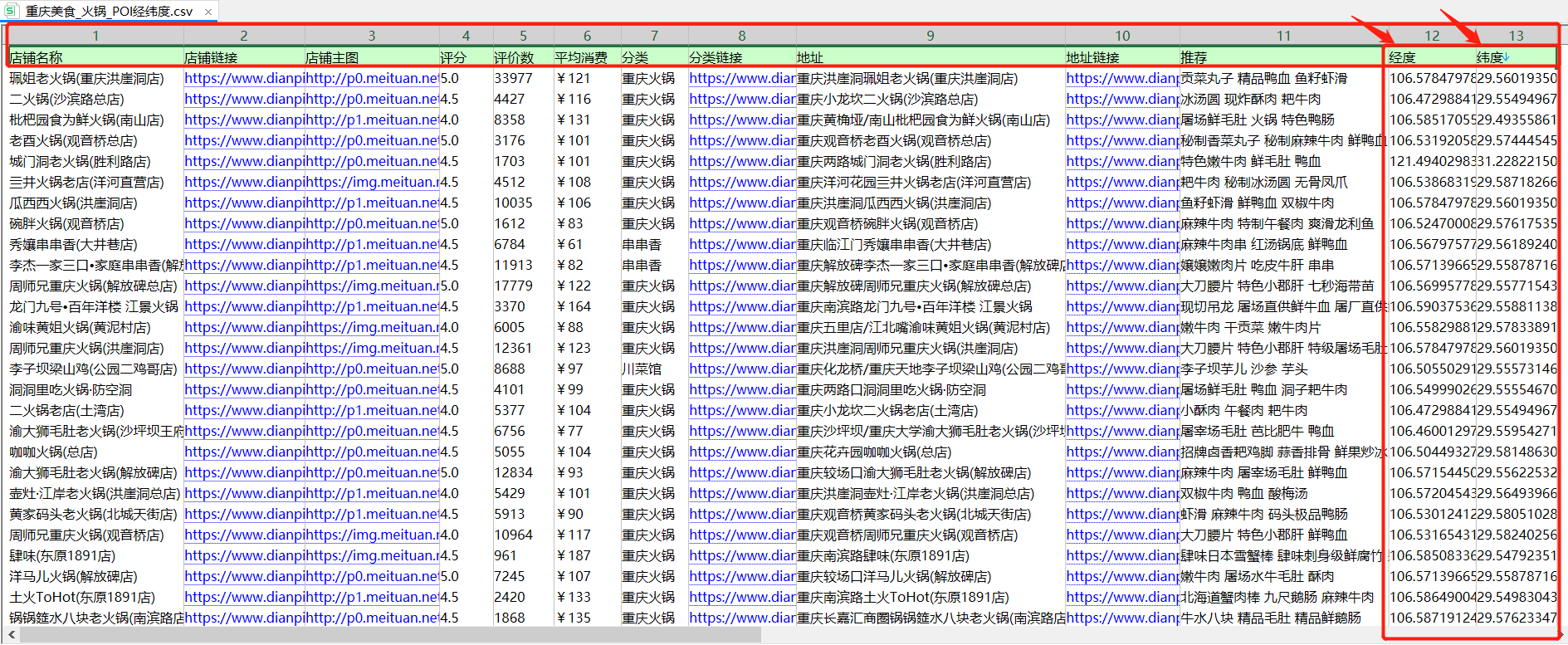Select the cell 周师兄重庆火锅(解放碑总店)

pos(95,286)
